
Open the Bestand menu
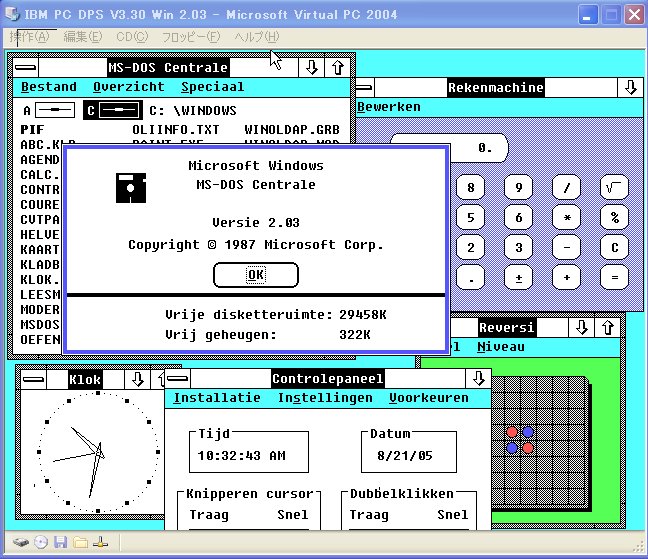49,87
